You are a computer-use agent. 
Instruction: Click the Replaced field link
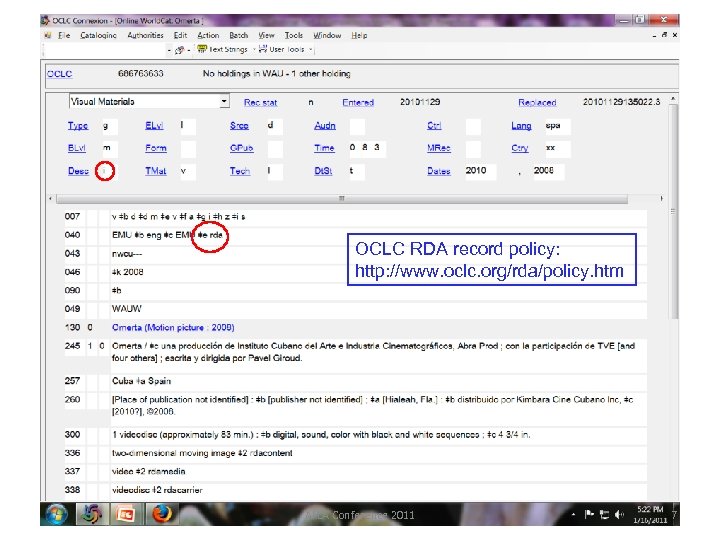pos(537,102)
